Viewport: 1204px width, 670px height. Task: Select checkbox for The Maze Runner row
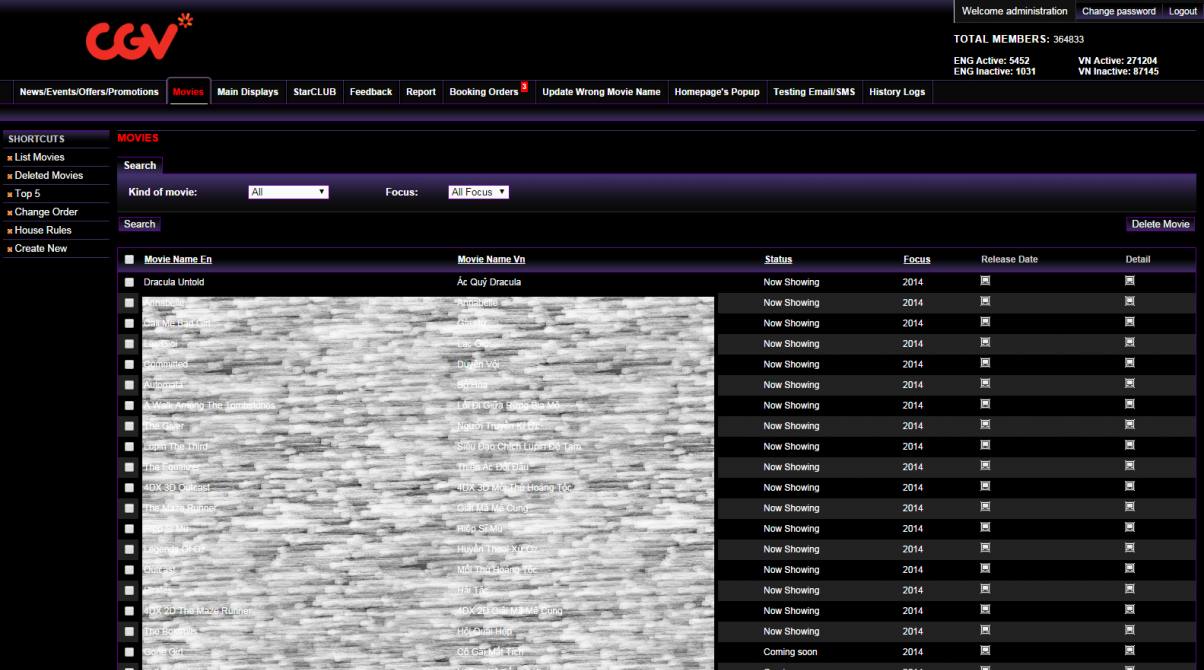click(129, 509)
